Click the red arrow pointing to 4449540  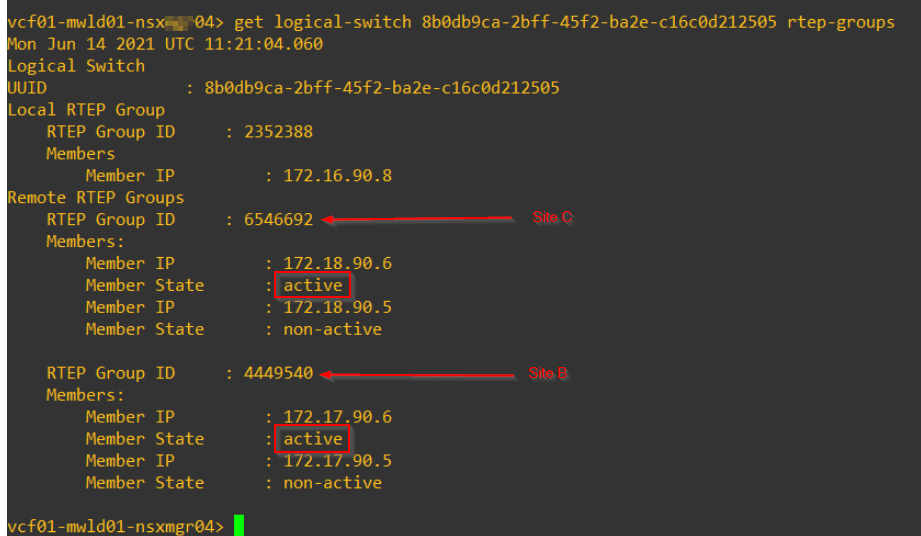[x=418, y=375]
